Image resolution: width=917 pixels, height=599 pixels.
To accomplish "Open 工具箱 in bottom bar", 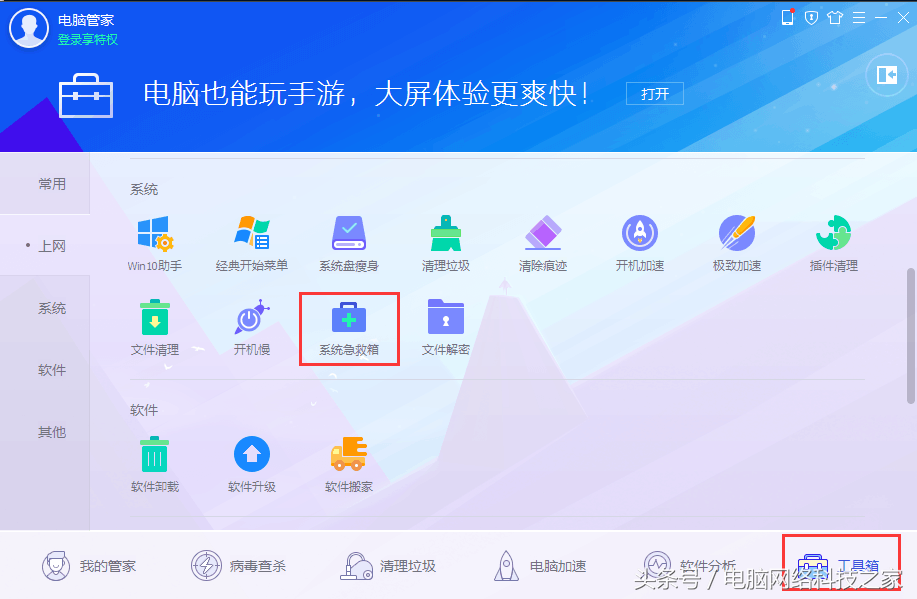I will [839, 566].
